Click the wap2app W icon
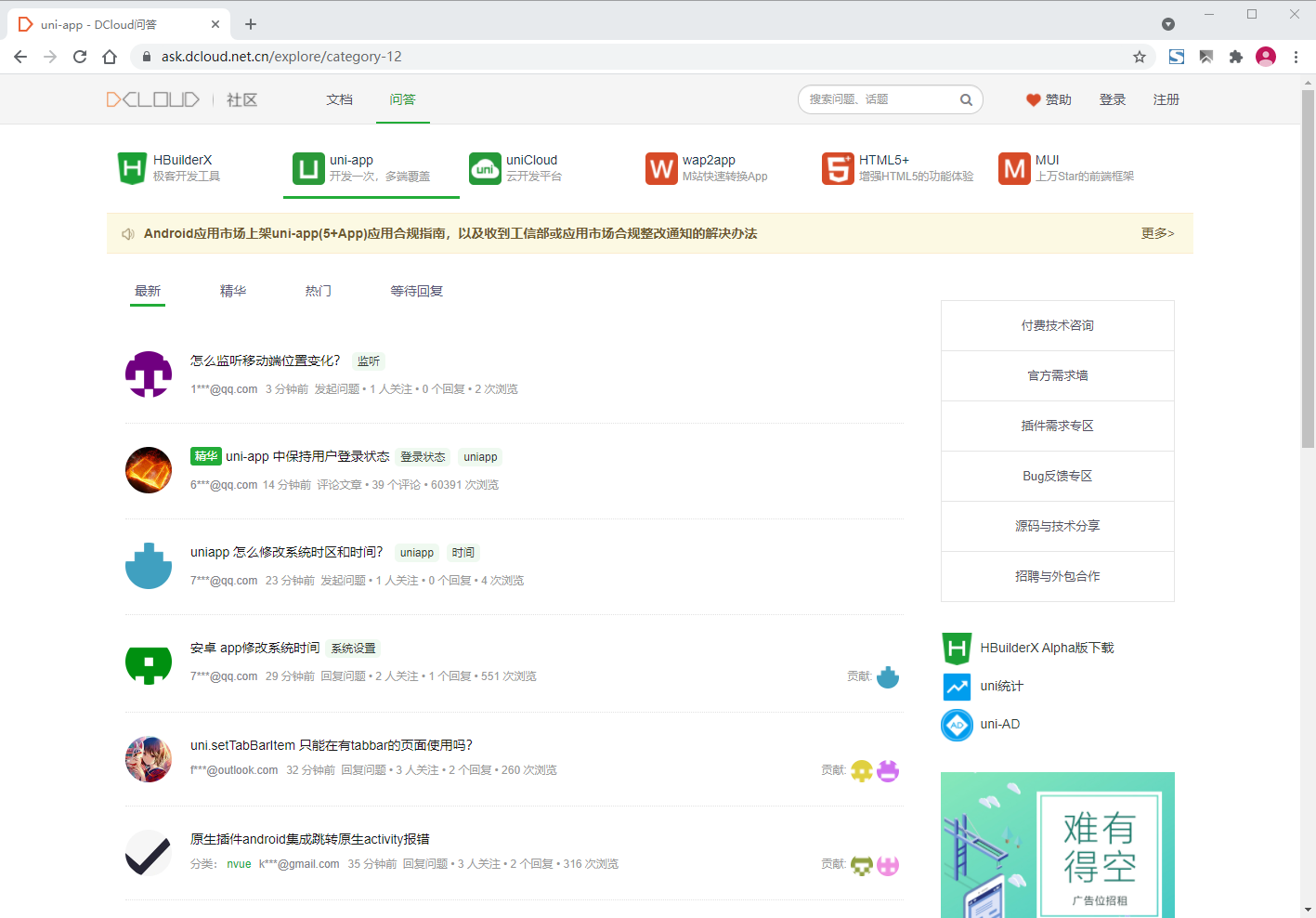Viewport: 1316px width, 918px height. pos(661,168)
